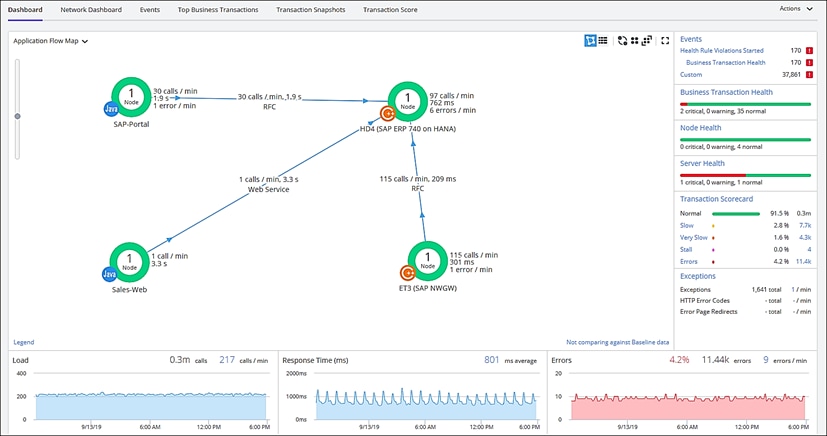Go to the Events tab
This screenshot has height=436, width=827.
[150, 9]
